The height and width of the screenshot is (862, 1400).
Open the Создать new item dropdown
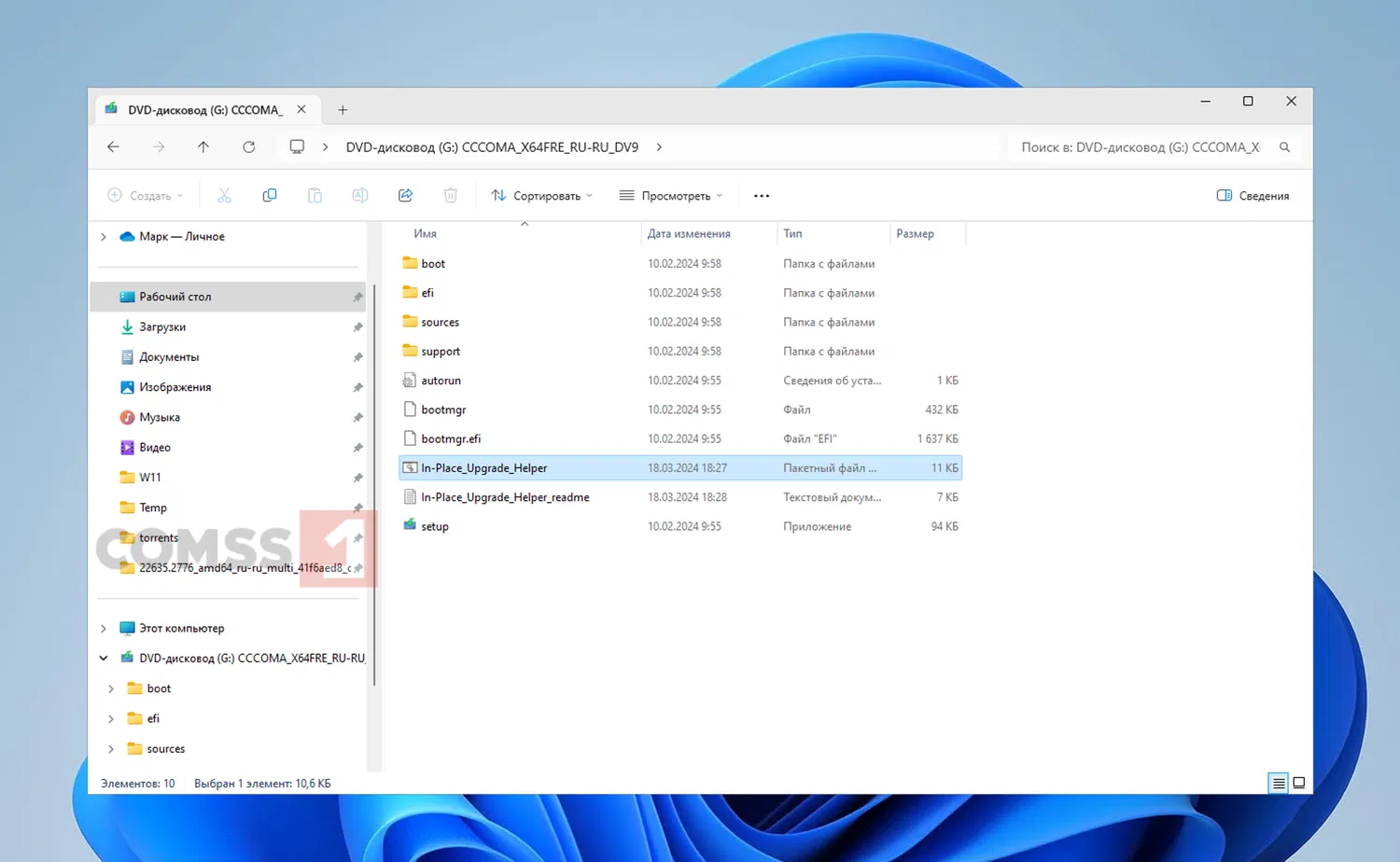146,196
